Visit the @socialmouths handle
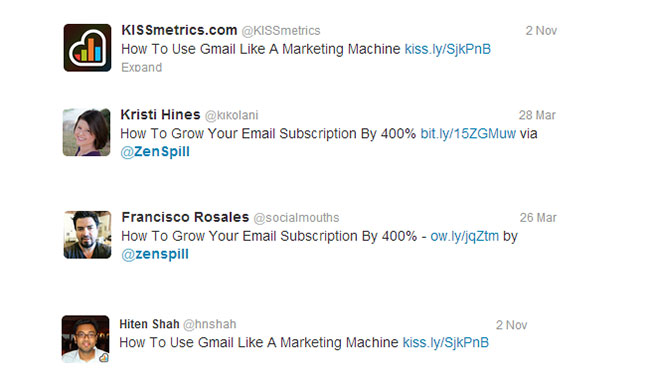The image size is (650, 388). (296, 218)
